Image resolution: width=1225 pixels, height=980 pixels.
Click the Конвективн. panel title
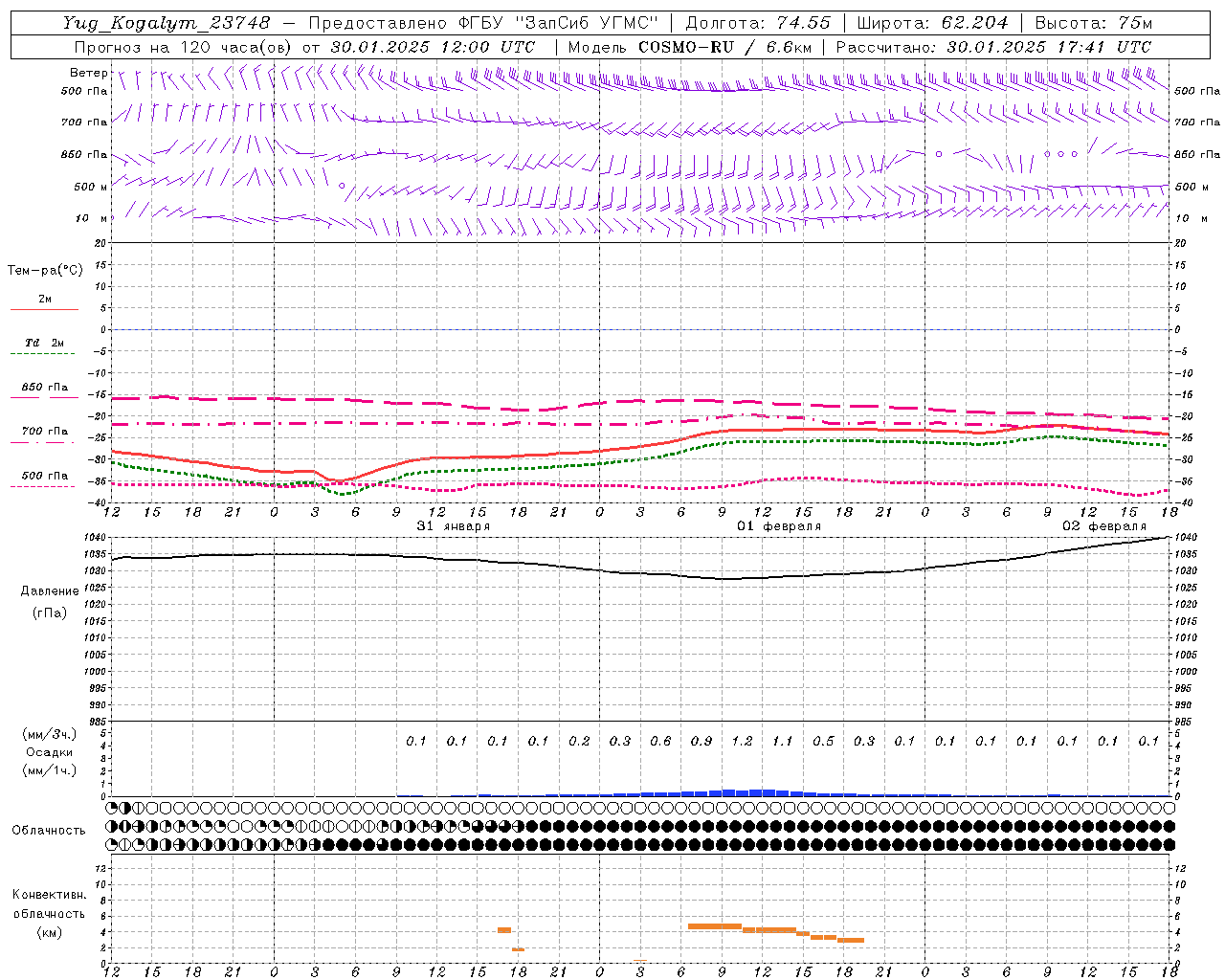click(49, 896)
